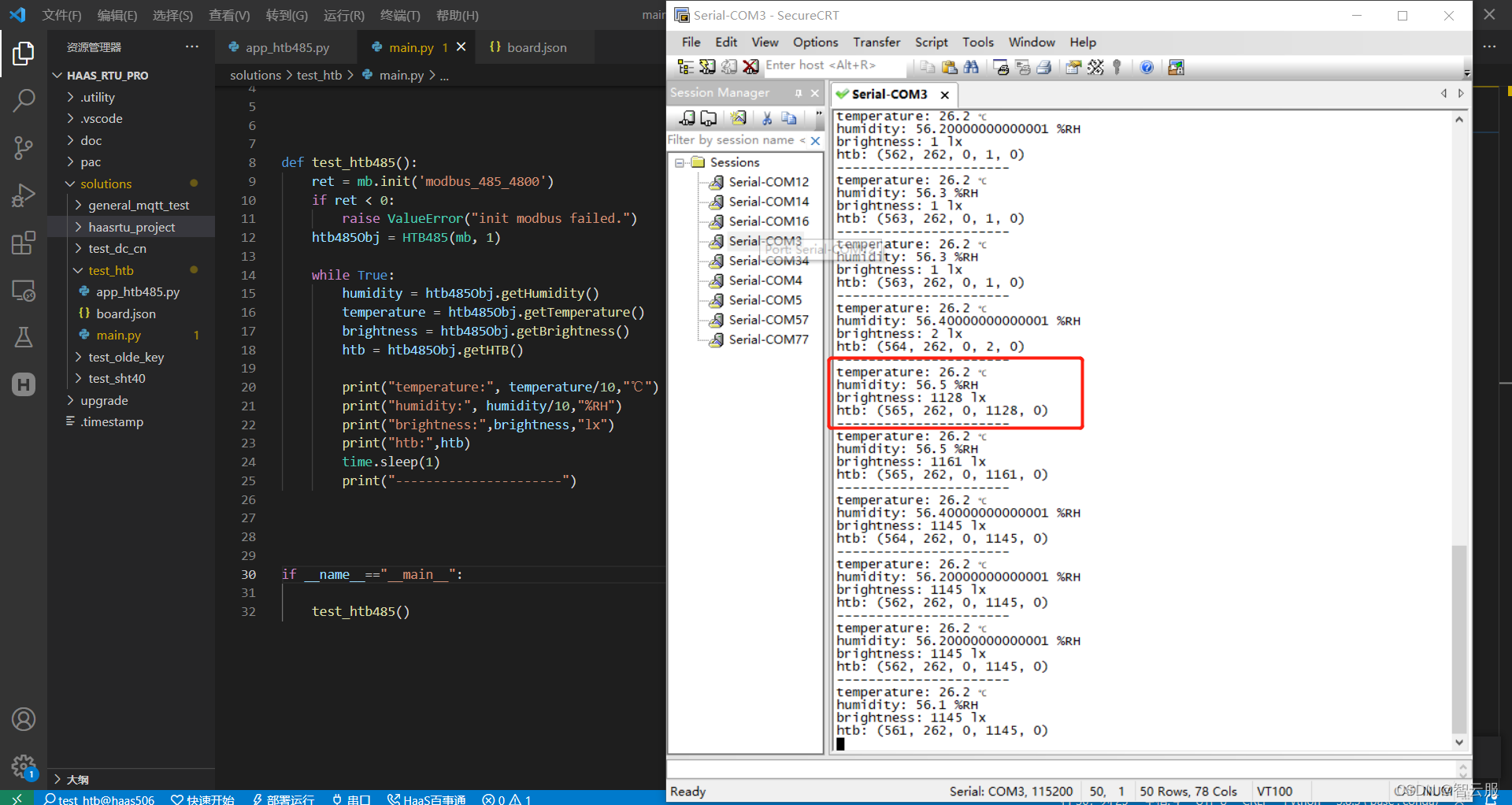Click SecureCRT Print Selection icon
Screen dimensions: 1512x805
1023,67
